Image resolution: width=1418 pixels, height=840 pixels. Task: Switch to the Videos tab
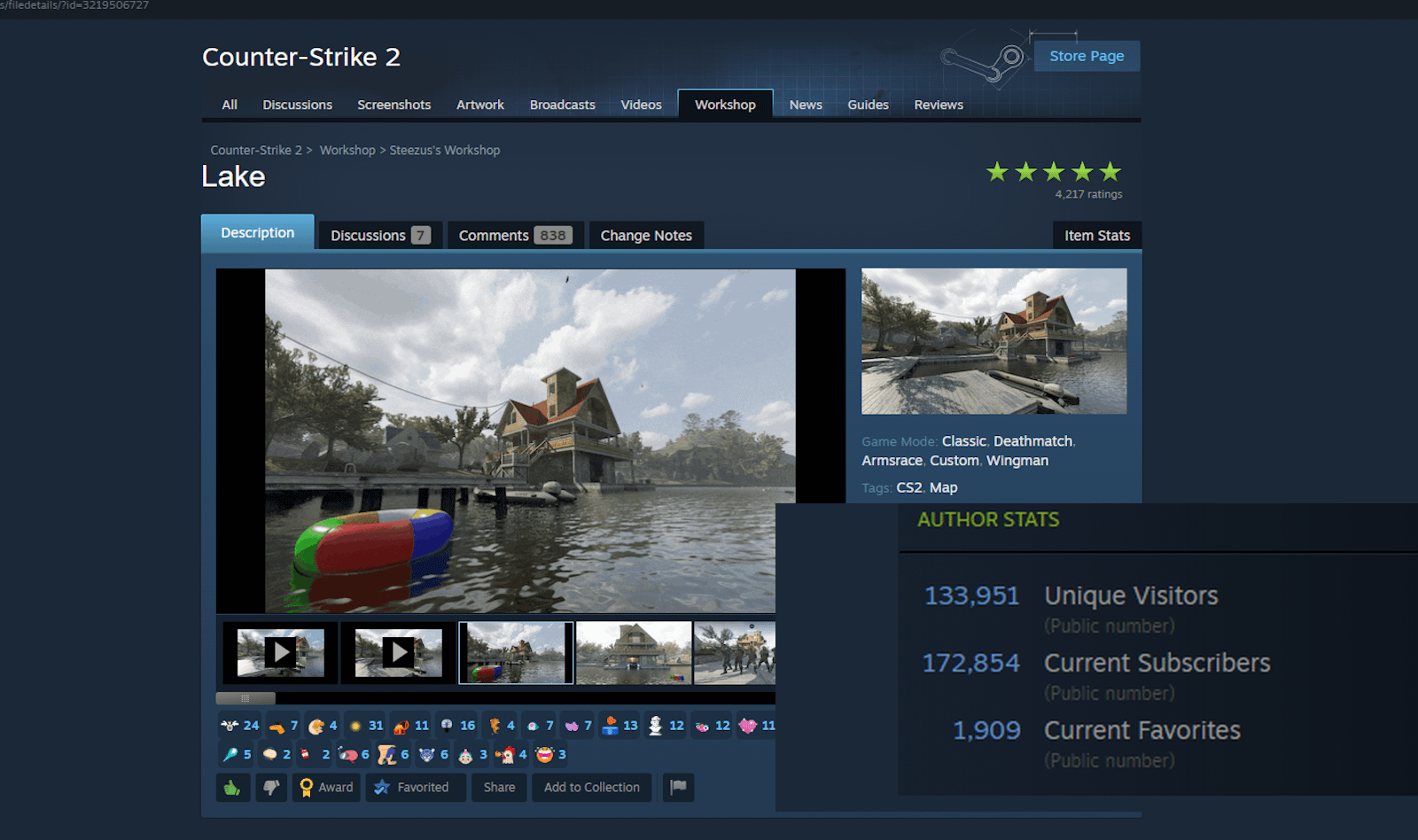click(642, 105)
